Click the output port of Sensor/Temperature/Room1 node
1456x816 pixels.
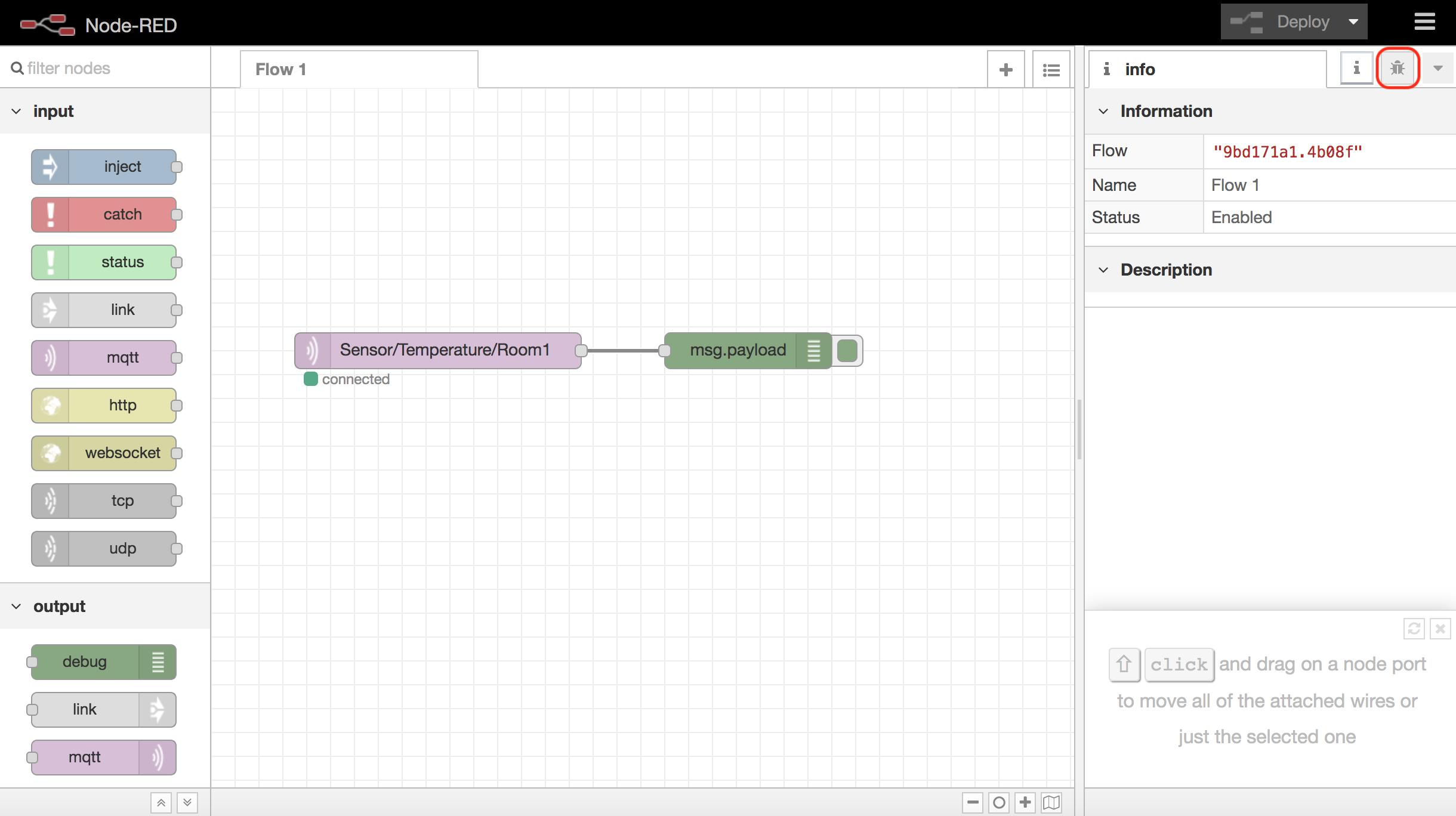pyautogui.click(x=581, y=351)
